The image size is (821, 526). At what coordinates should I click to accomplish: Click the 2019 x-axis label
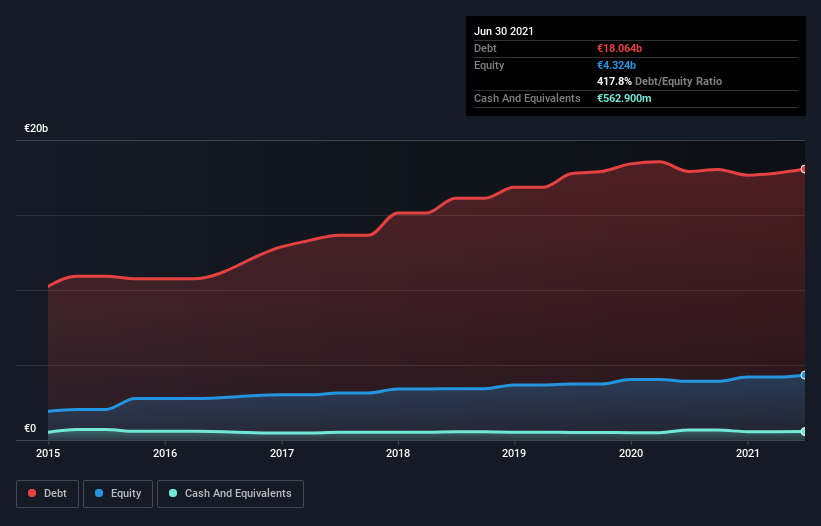pos(514,453)
